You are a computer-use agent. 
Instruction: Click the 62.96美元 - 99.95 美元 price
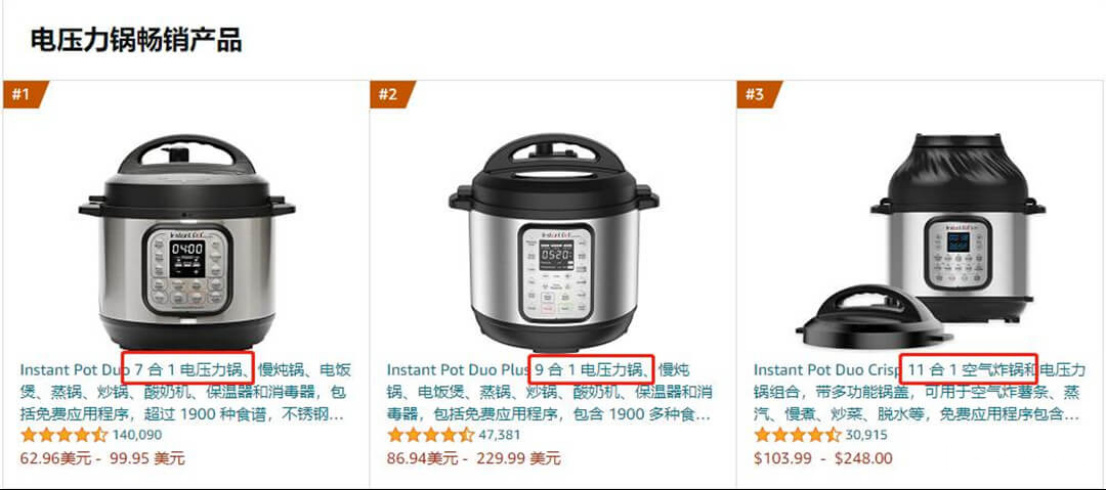pyautogui.click(x=102, y=459)
